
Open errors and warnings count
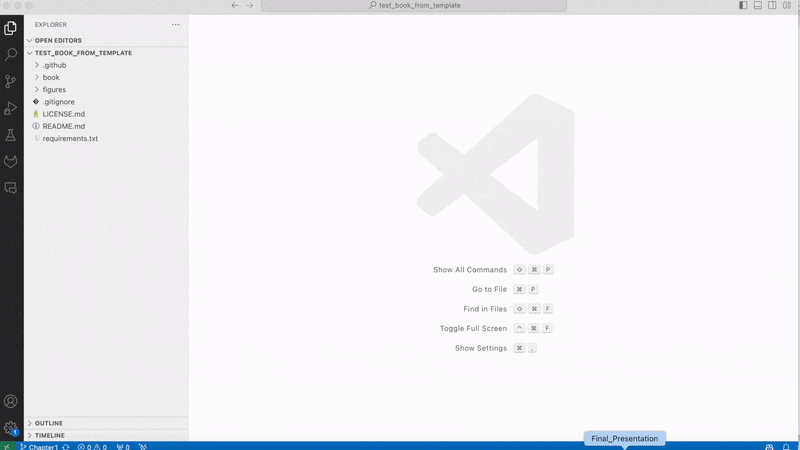92,447
